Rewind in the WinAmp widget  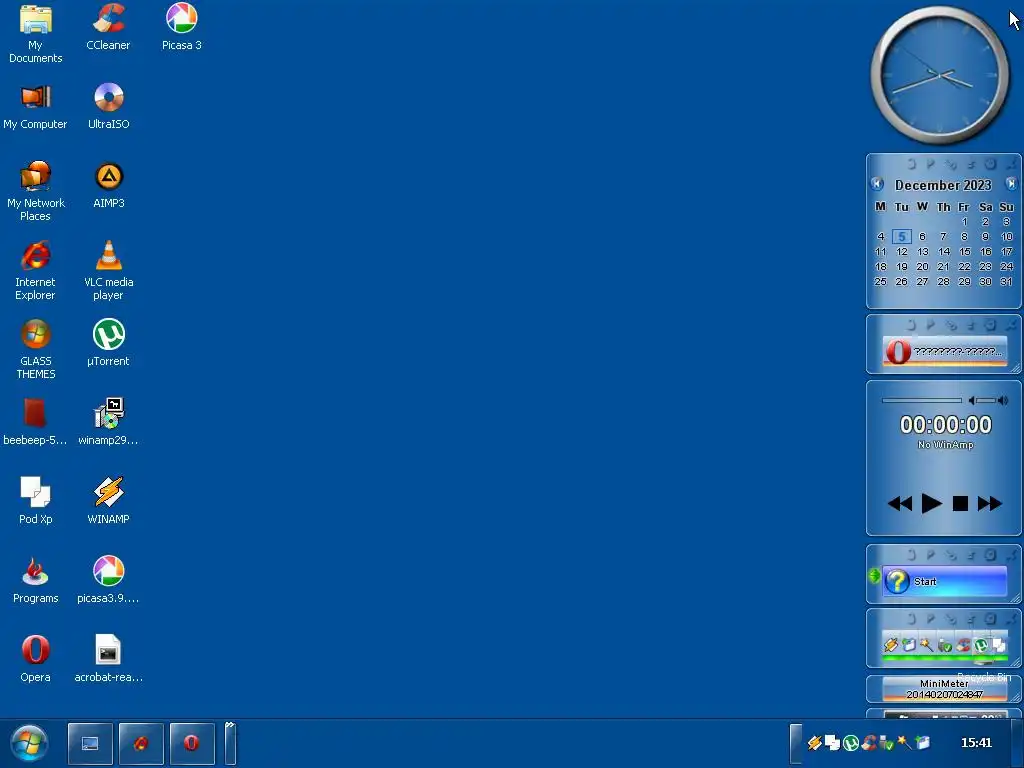(x=900, y=504)
